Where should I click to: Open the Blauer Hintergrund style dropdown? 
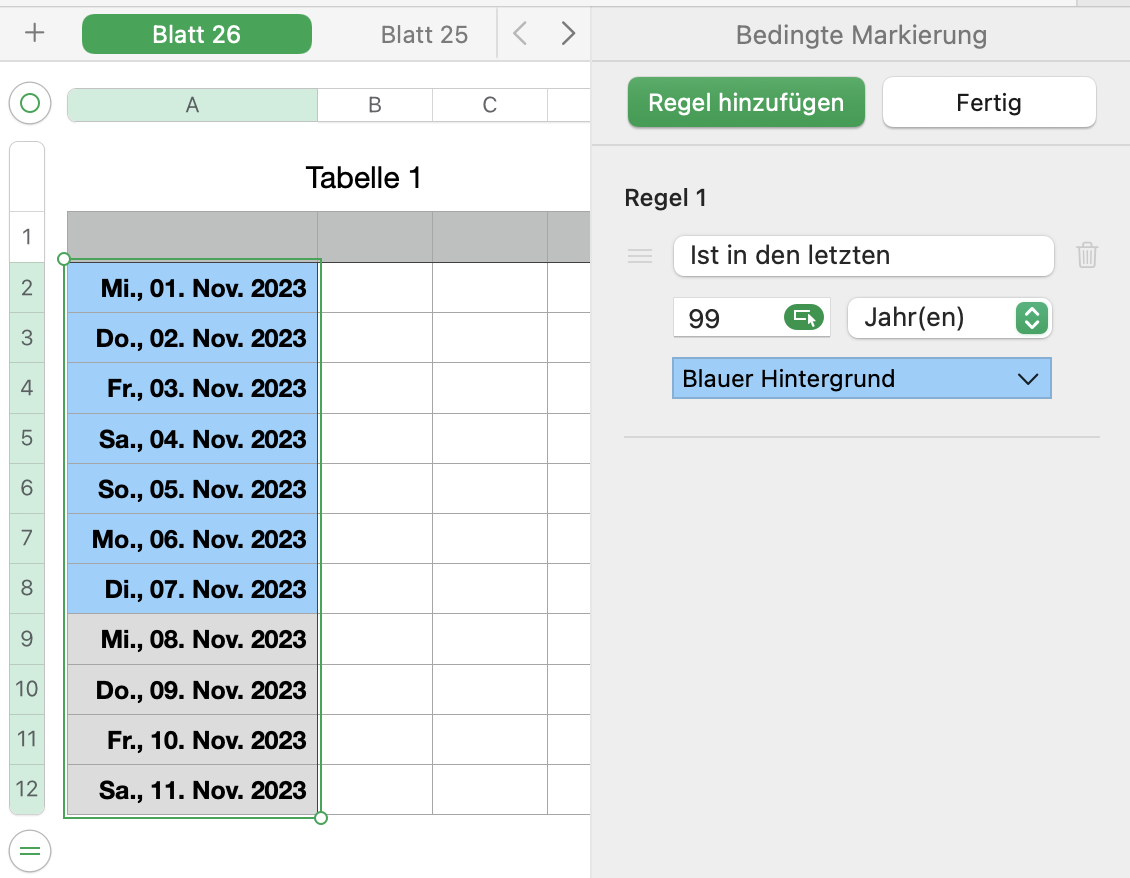(x=861, y=379)
